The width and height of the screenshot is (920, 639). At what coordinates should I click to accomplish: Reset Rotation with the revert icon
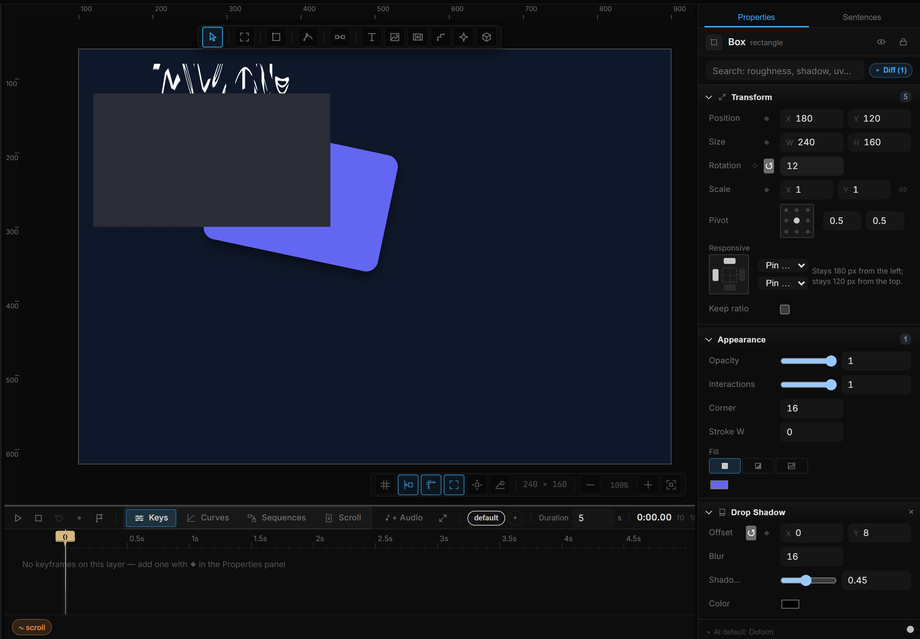[769, 166]
